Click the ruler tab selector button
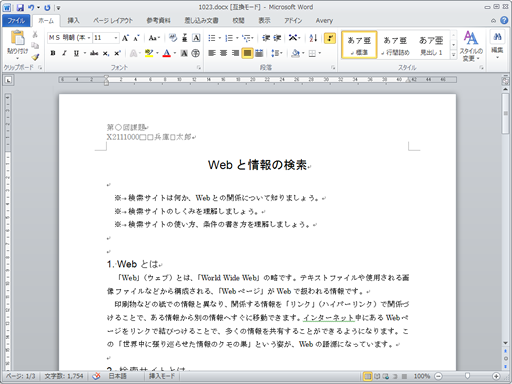512x384 pixels. click(8, 80)
